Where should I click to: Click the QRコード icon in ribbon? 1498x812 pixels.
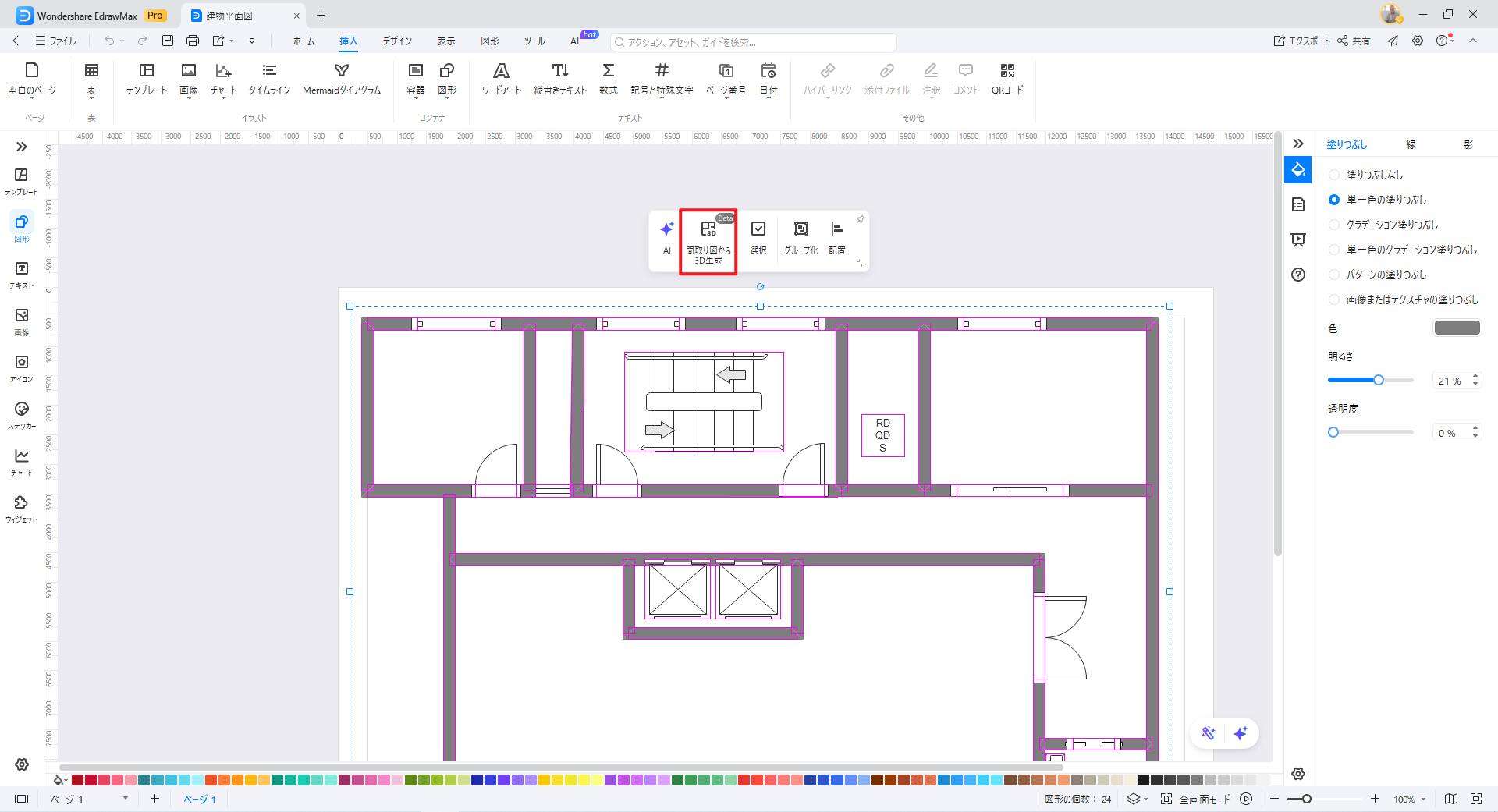tap(1006, 80)
